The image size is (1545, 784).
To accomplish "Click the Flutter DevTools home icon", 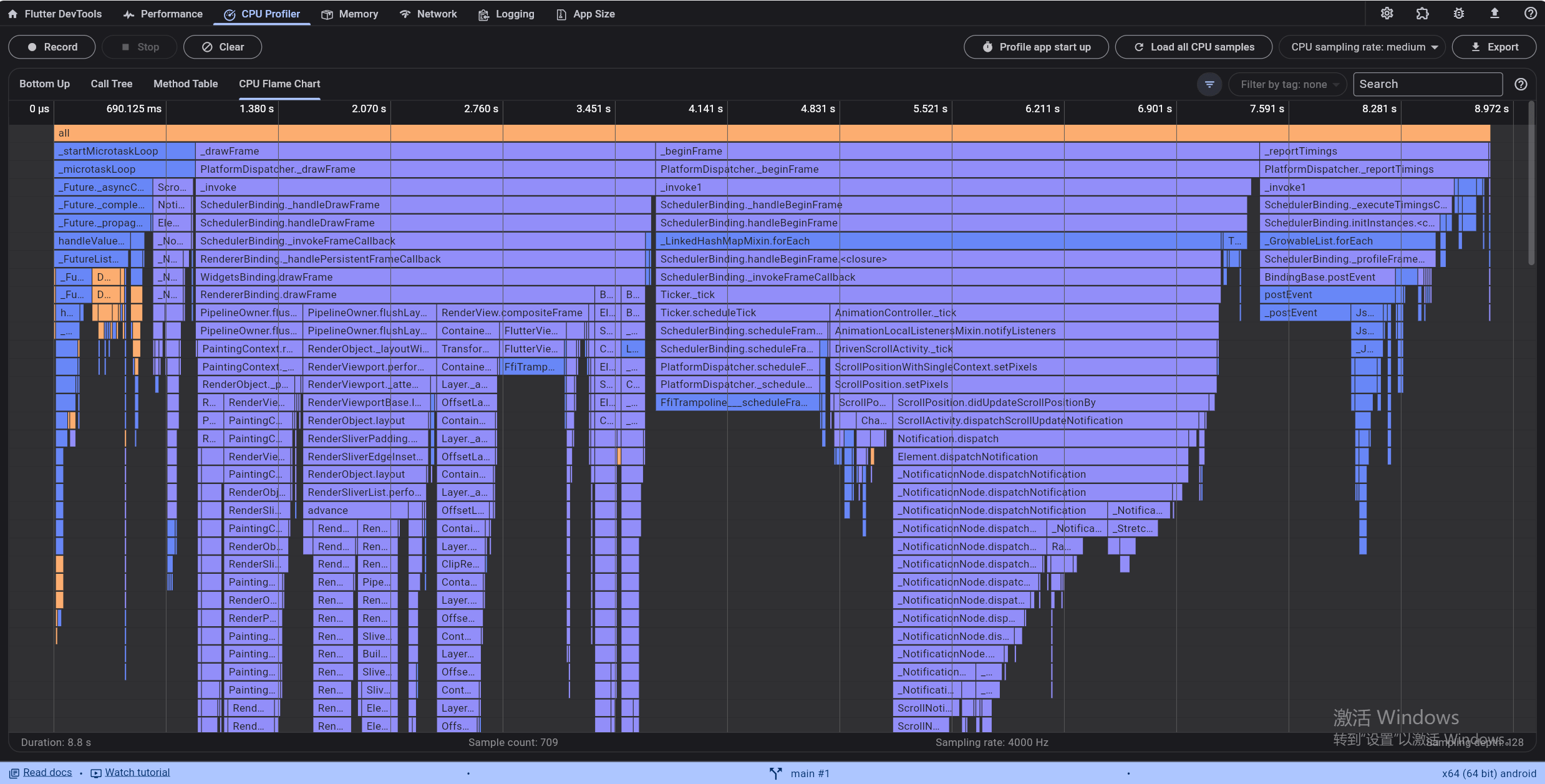I will [12, 14].
